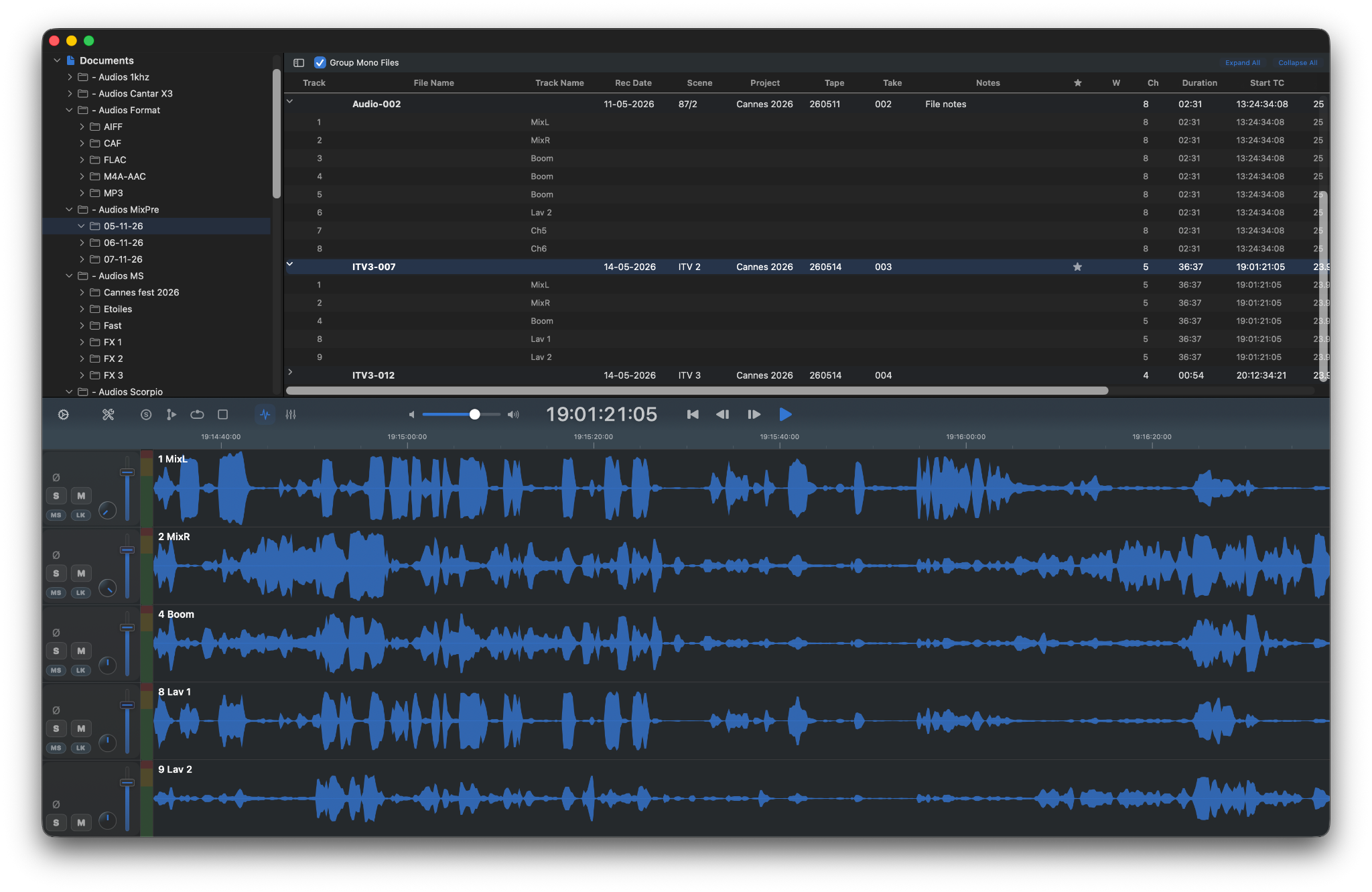
Task: Adjust the pan knob on 2 MixR
Action: click(107, 588)
